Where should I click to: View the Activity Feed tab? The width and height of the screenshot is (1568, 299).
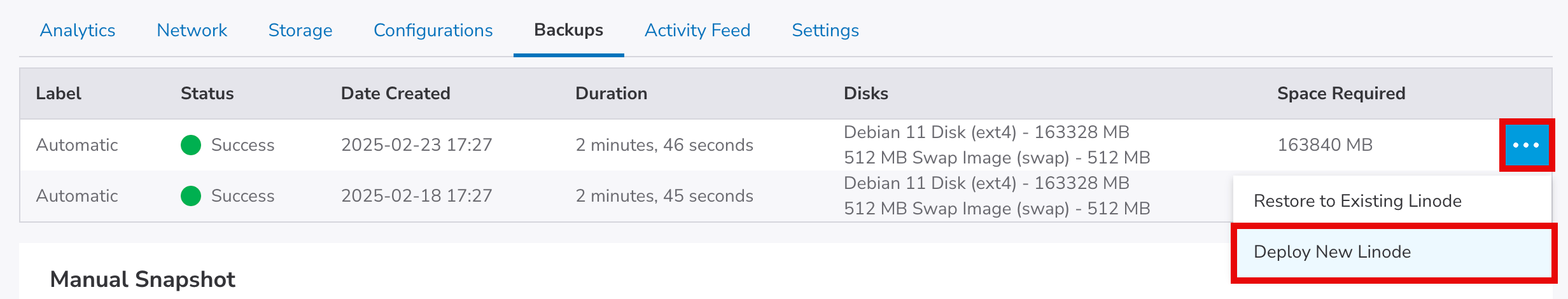point(697,31)
